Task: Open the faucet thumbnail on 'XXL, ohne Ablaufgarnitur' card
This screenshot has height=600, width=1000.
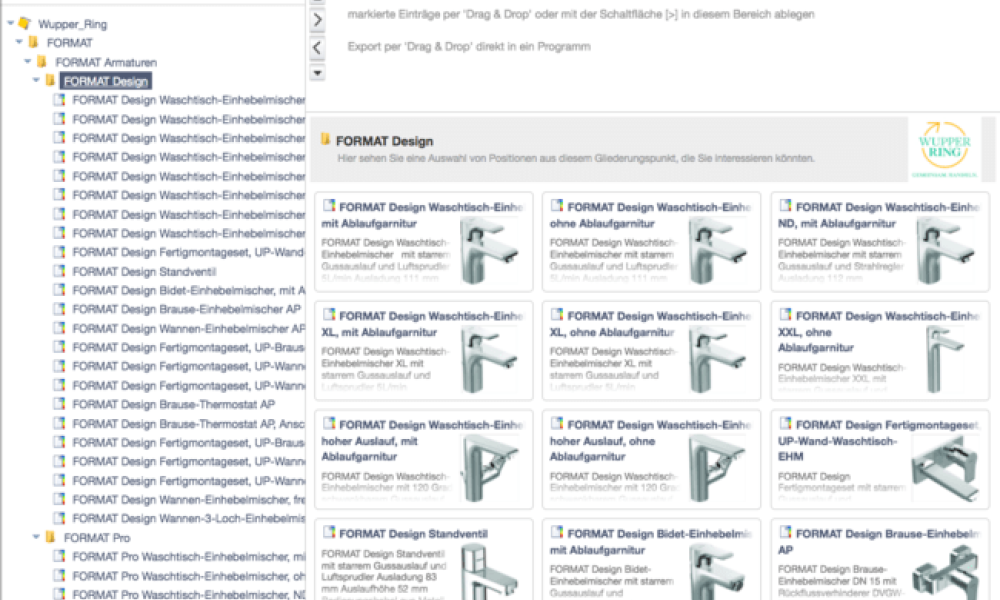Action: tap(945, 360)
